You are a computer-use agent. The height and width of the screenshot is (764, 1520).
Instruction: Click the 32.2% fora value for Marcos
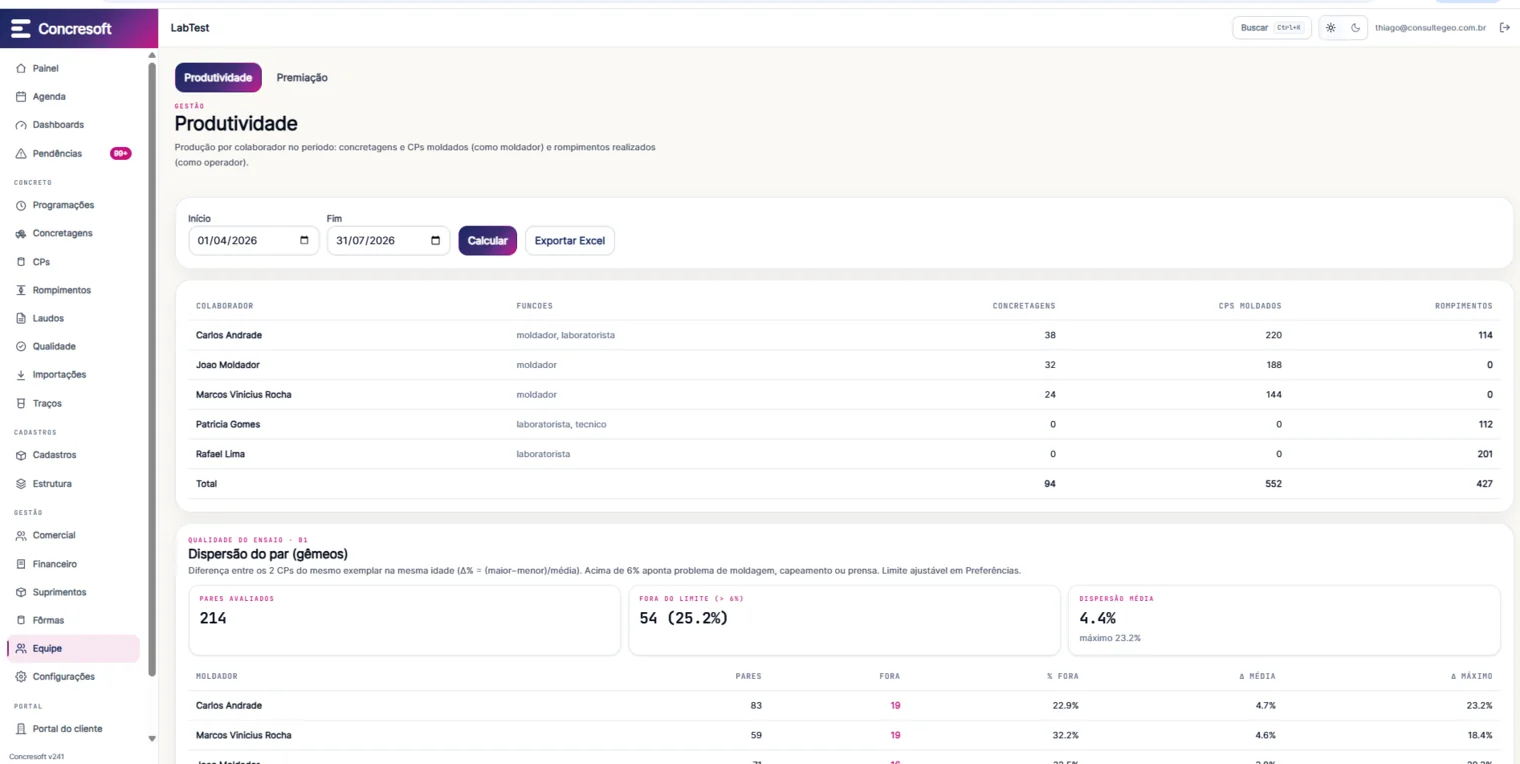(1066, 736)
